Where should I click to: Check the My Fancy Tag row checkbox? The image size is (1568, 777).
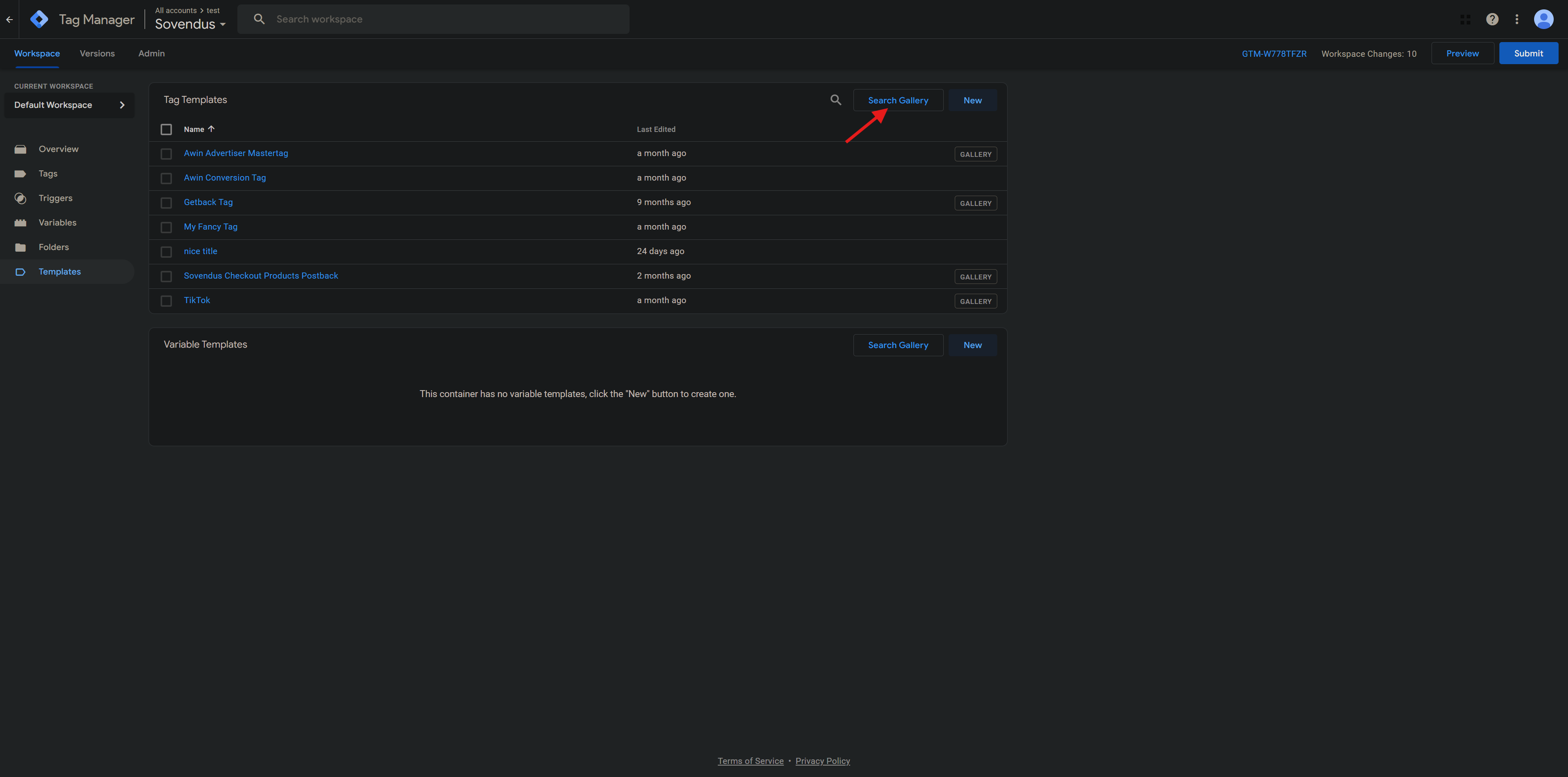[x=166, y=227]
